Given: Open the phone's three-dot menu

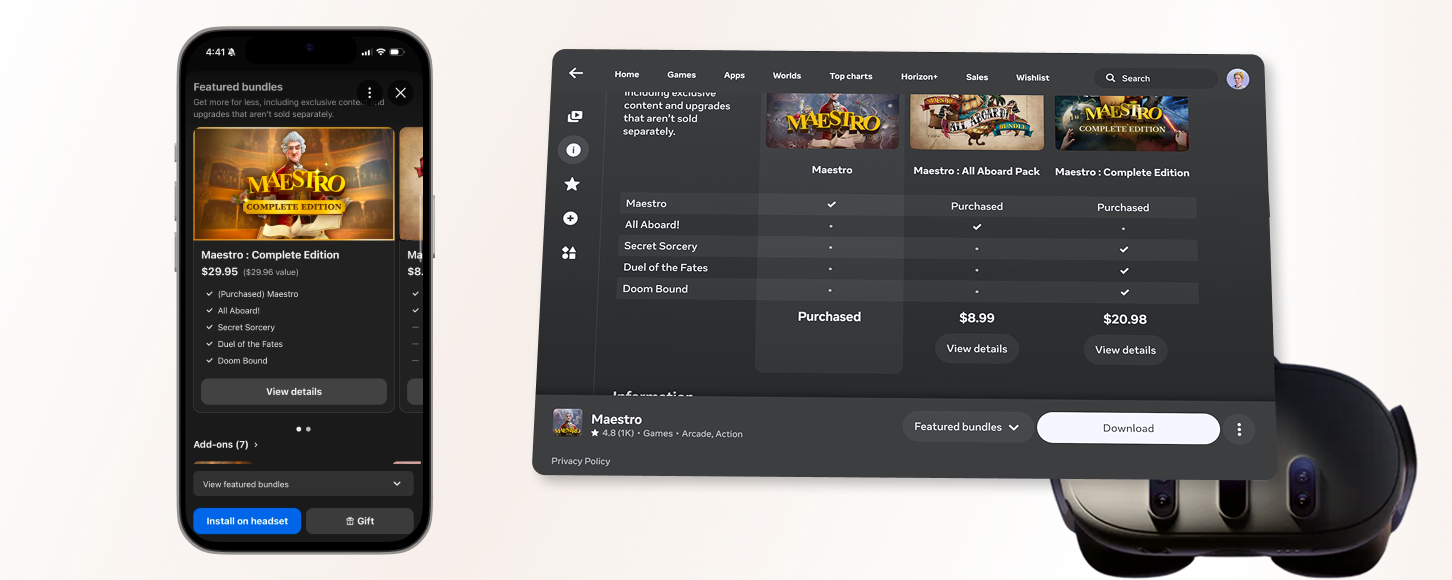Looking at the screenshot, I should [370, 92].
